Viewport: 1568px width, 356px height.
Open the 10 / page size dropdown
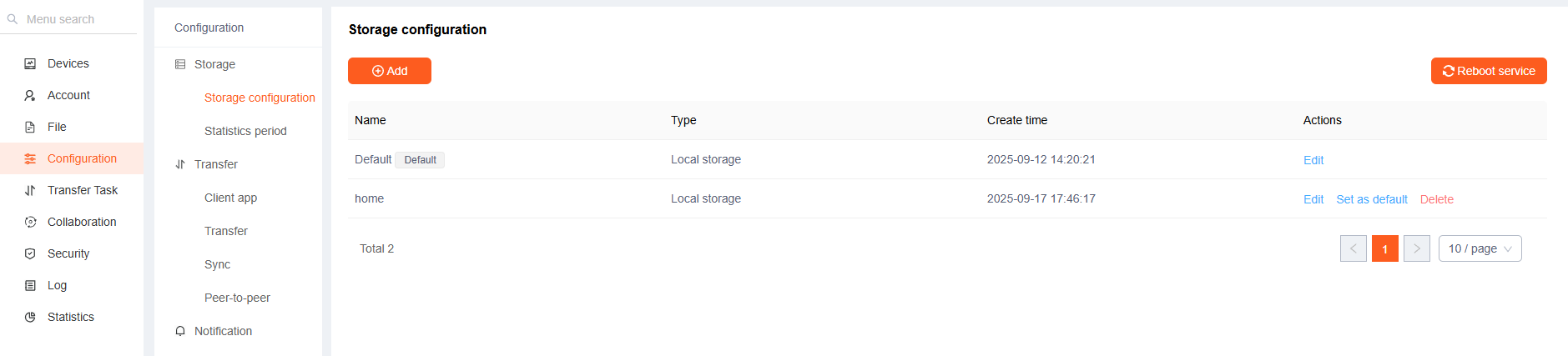pyautogui.click(x=1480, y=248)
